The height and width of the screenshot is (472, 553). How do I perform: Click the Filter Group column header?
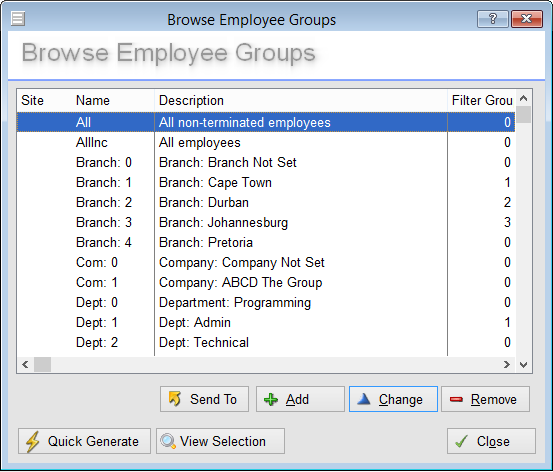481,101
